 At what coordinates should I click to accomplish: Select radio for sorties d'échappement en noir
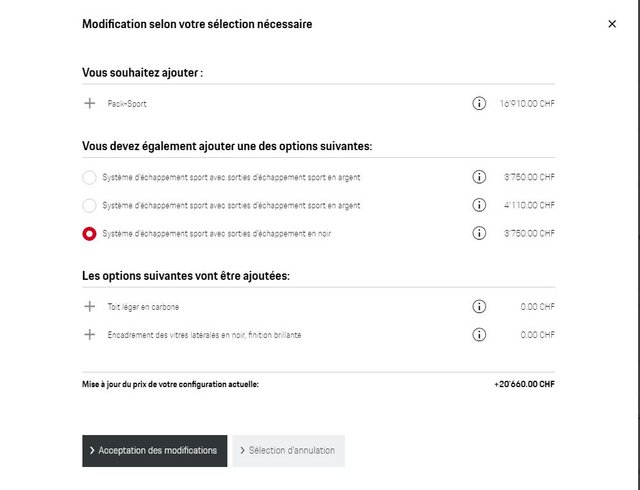(x=89, y=234)
